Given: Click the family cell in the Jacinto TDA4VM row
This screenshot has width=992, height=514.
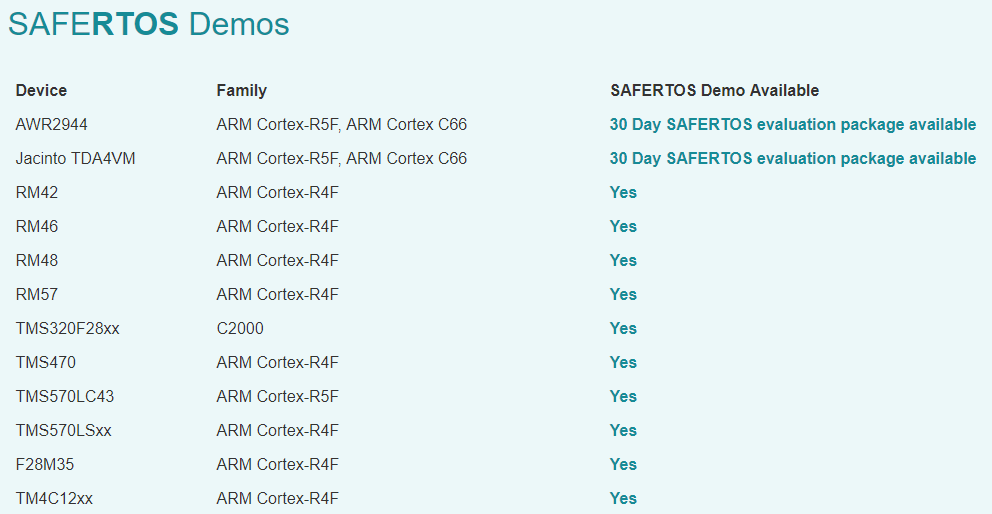Looking at the screenshot, I should (x=342, y=158).
